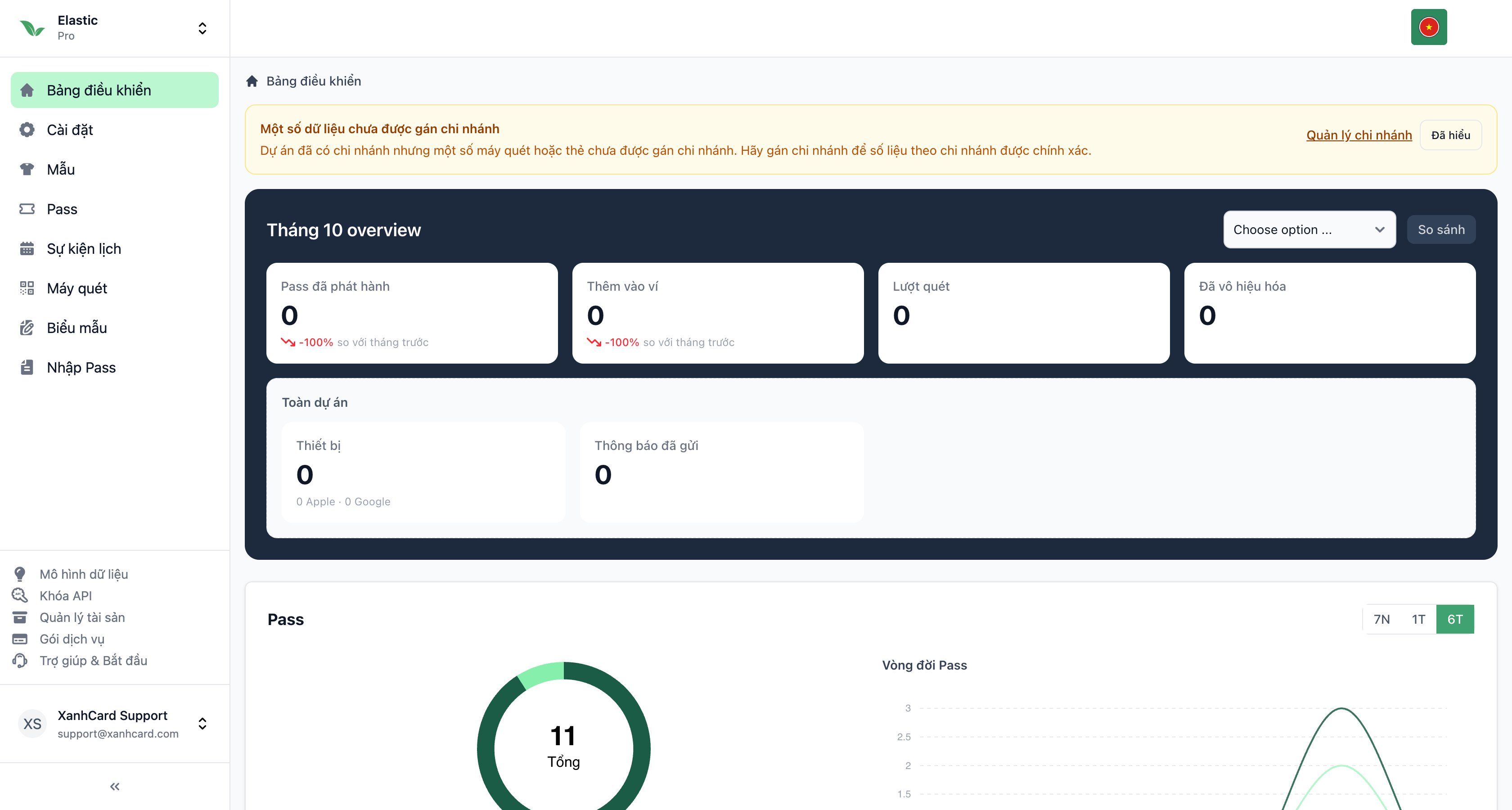Select the 6T time range
This screenshot has height=810, width=1512.
point(1454,619)
